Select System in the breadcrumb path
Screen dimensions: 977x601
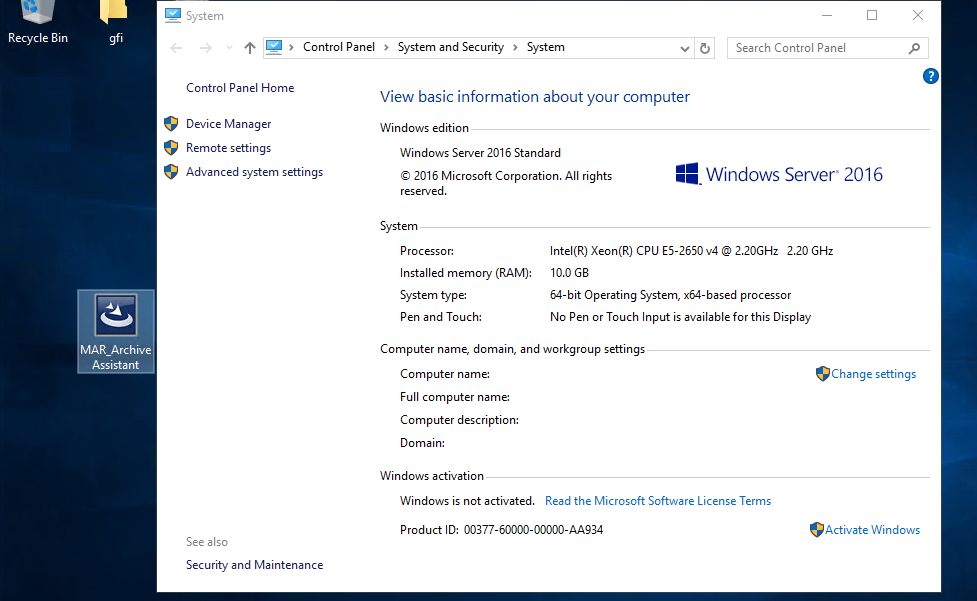click(545, 47)
